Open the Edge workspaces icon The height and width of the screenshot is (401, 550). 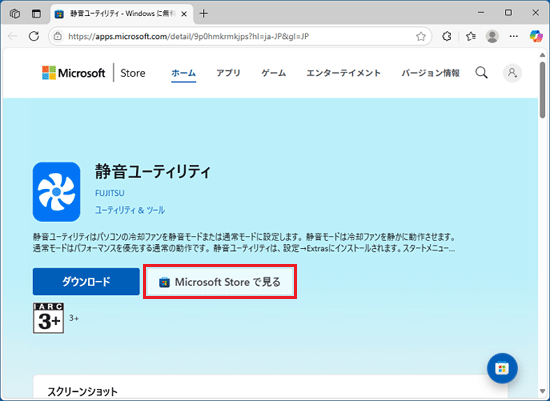coord(15,14)
